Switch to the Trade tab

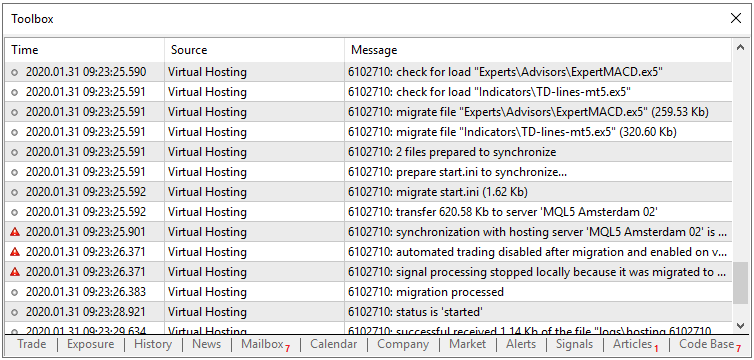(x=32, y=344)
